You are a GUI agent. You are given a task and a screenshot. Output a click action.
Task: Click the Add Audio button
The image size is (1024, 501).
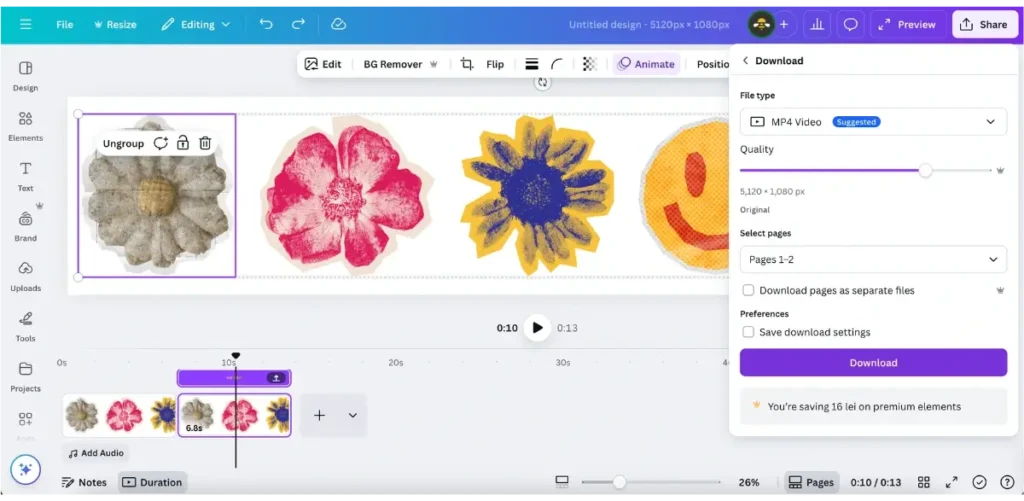click(x=96, y=453)
